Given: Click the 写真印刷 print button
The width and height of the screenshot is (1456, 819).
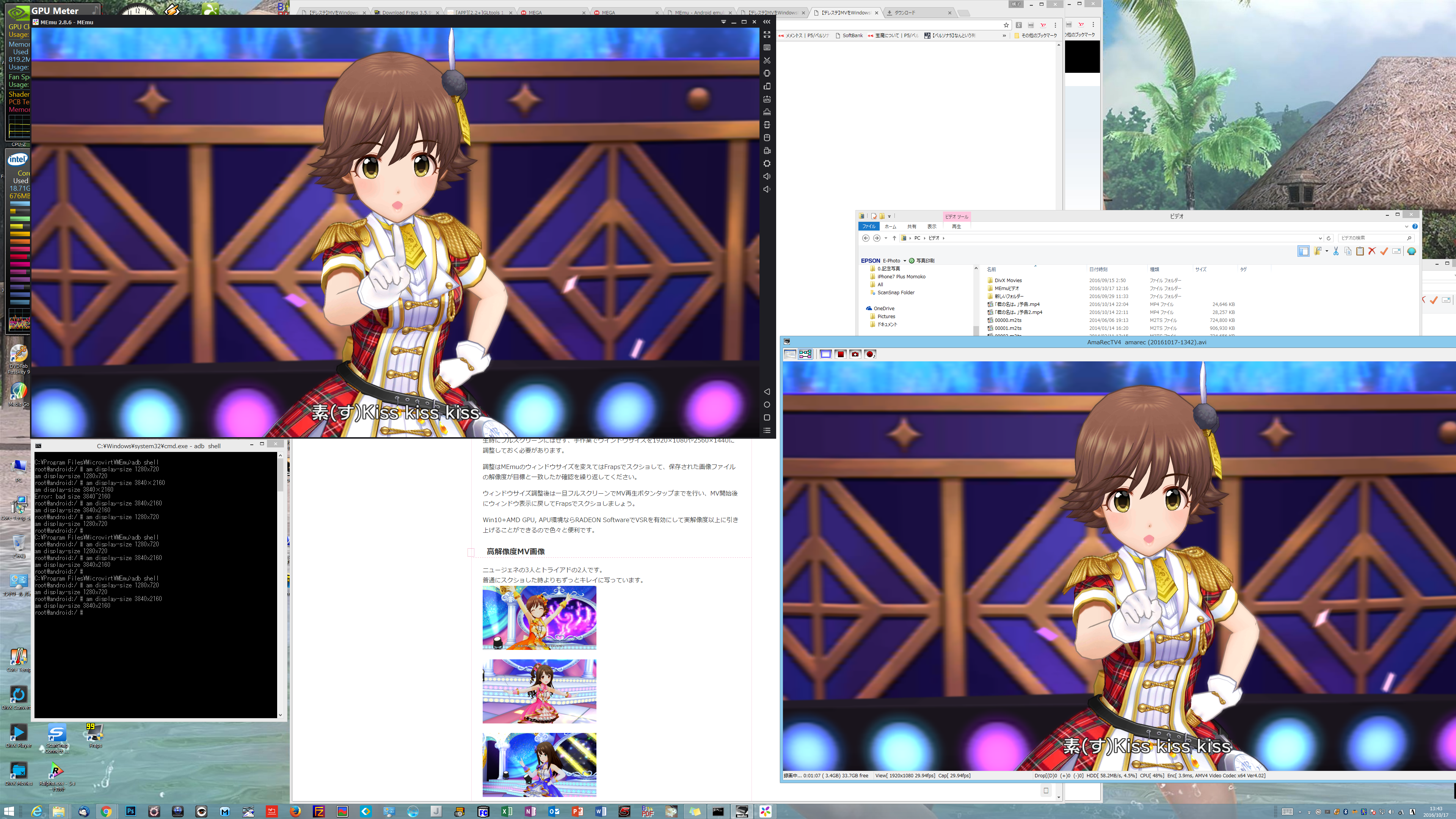Looking at the screenshot, I should coord(922,261).
